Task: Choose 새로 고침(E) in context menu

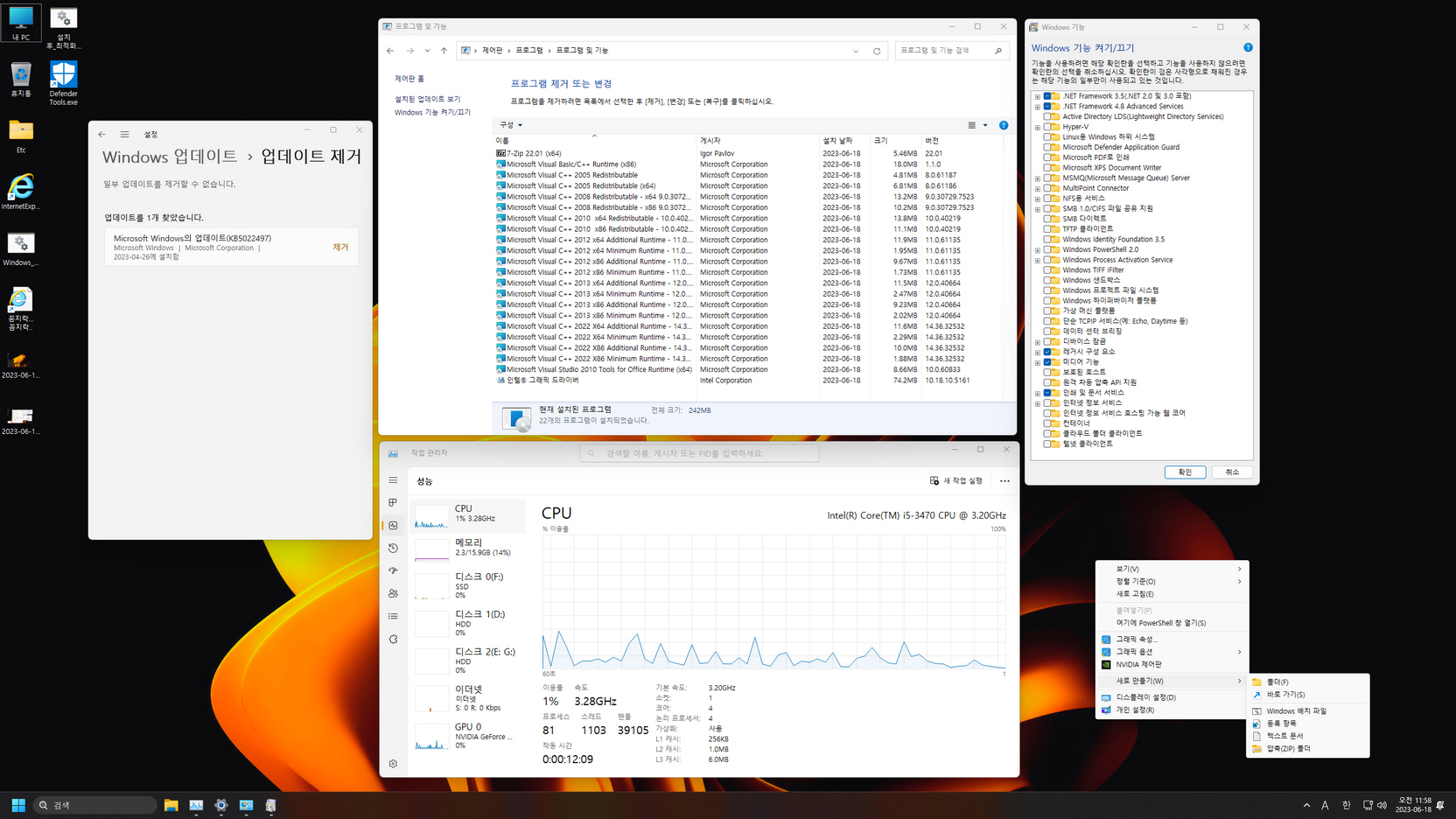Action: (1172, 594)
